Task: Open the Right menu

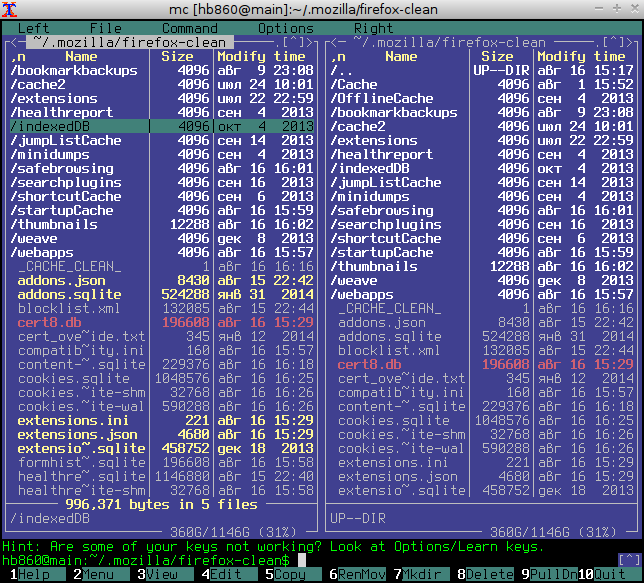Action: (373, 28)
